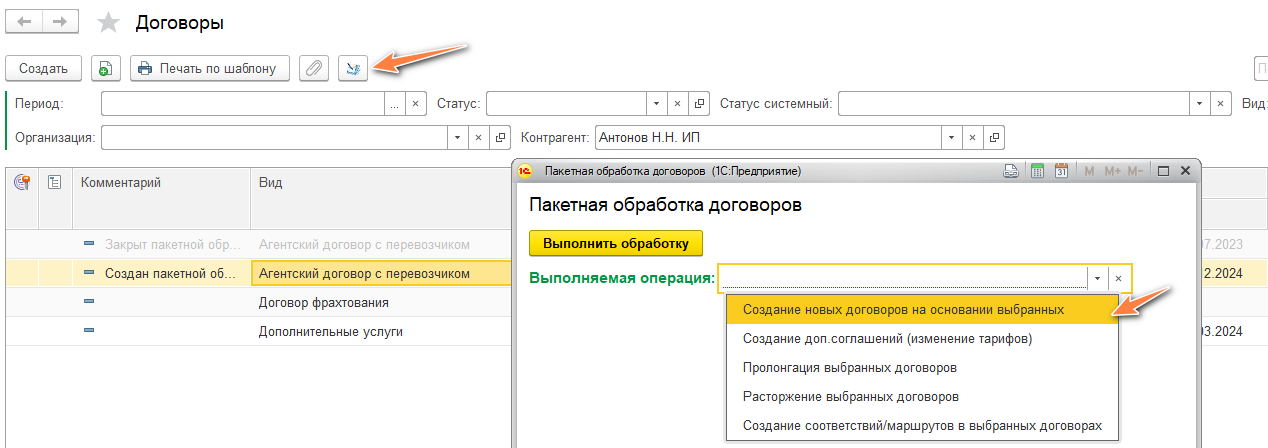
Task: Expand the Статус dropdown list
Action: 655,103
